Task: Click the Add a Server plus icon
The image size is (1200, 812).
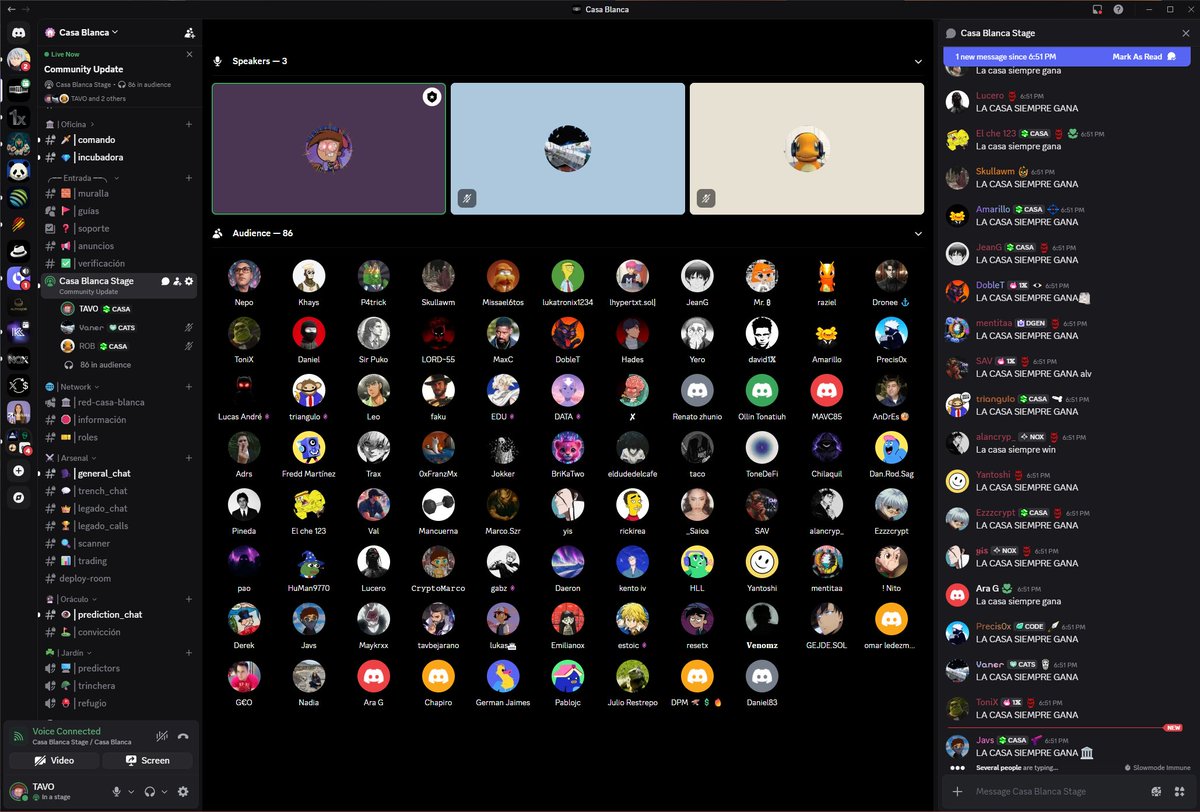Action: pyautogui.click(x=18, y=470)
